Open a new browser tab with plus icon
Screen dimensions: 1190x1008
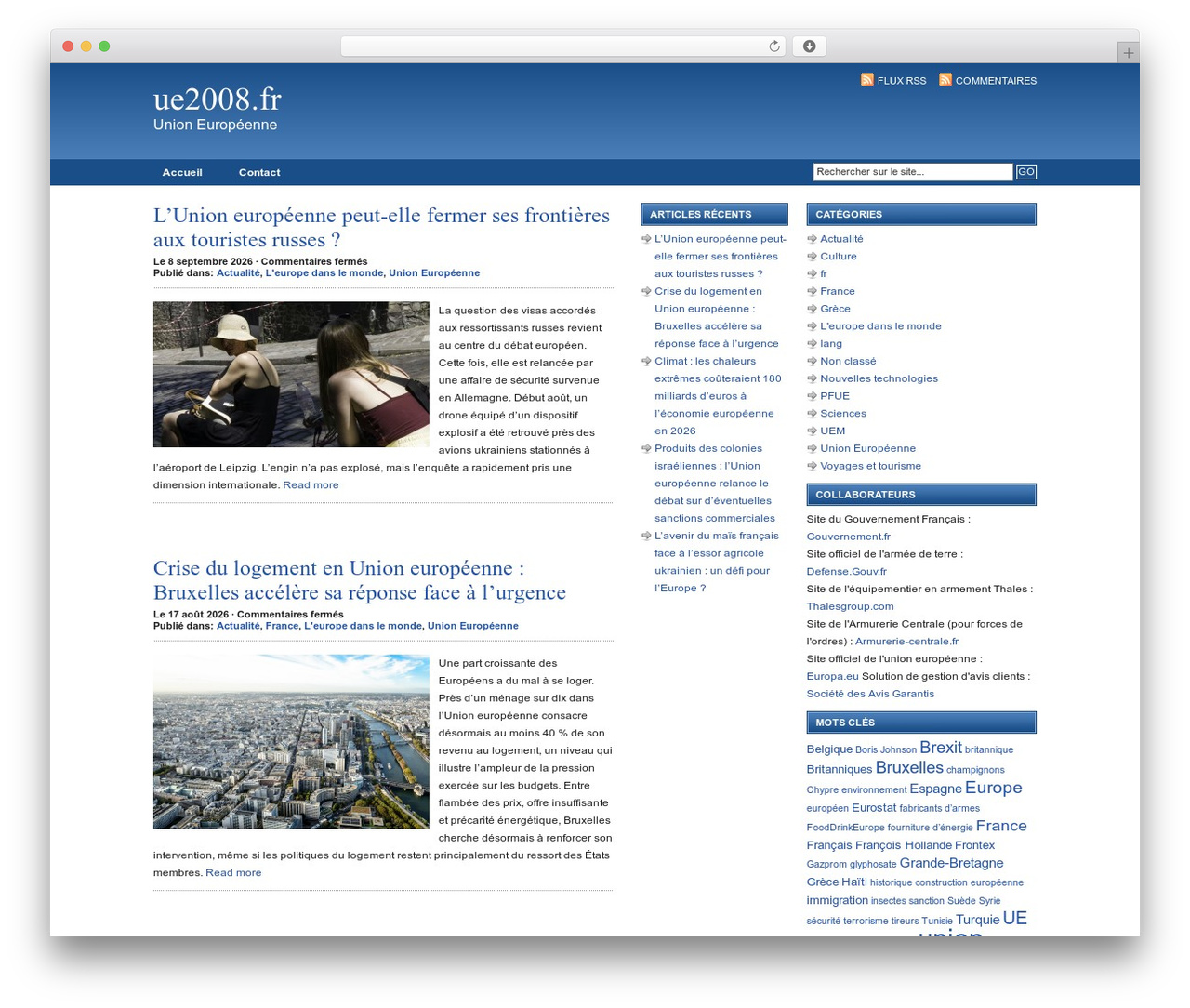coord(1128,53)
